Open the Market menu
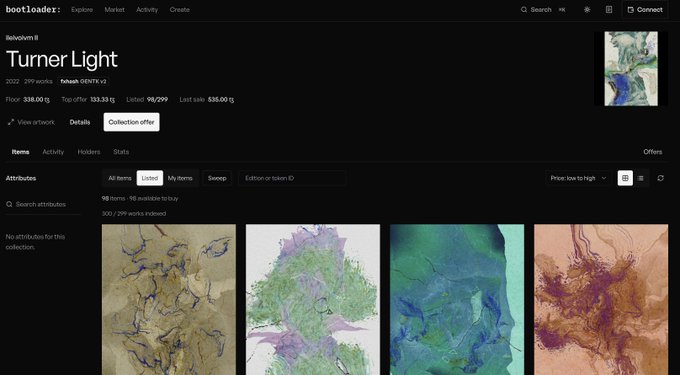This screenshot has height=375, width=680. click(114, 10)
